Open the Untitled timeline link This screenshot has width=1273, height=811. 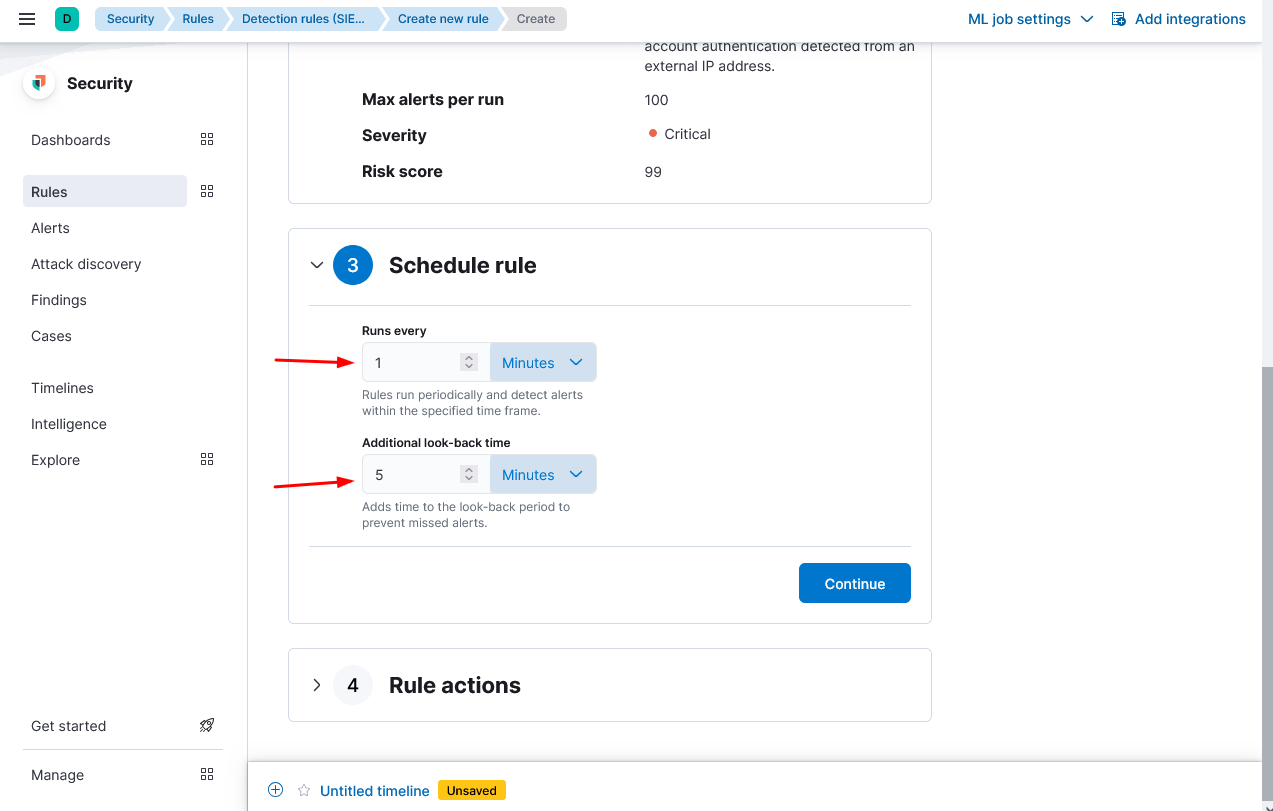point(375,791)
